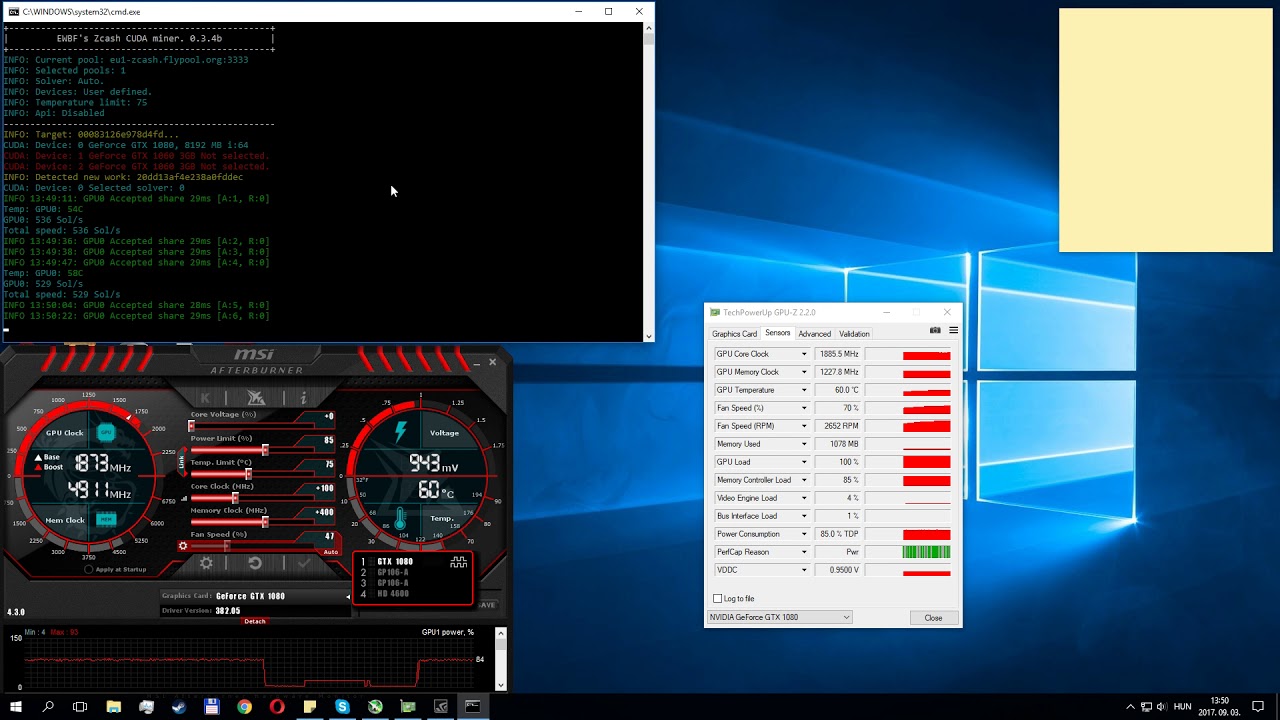Click the MEM chip icon on the gauge
The image size is (1280, 720).
click(x=105, y=519)
